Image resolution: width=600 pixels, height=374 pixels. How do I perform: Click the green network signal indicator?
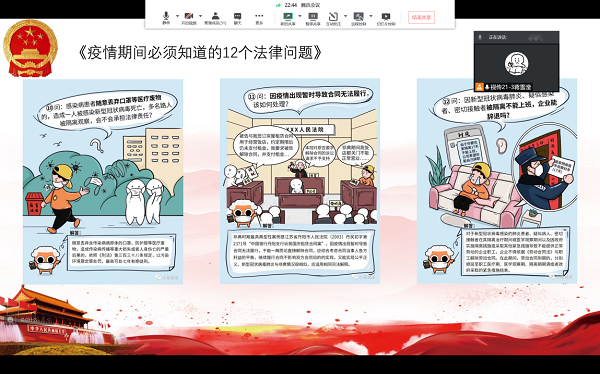pos(278,5)
